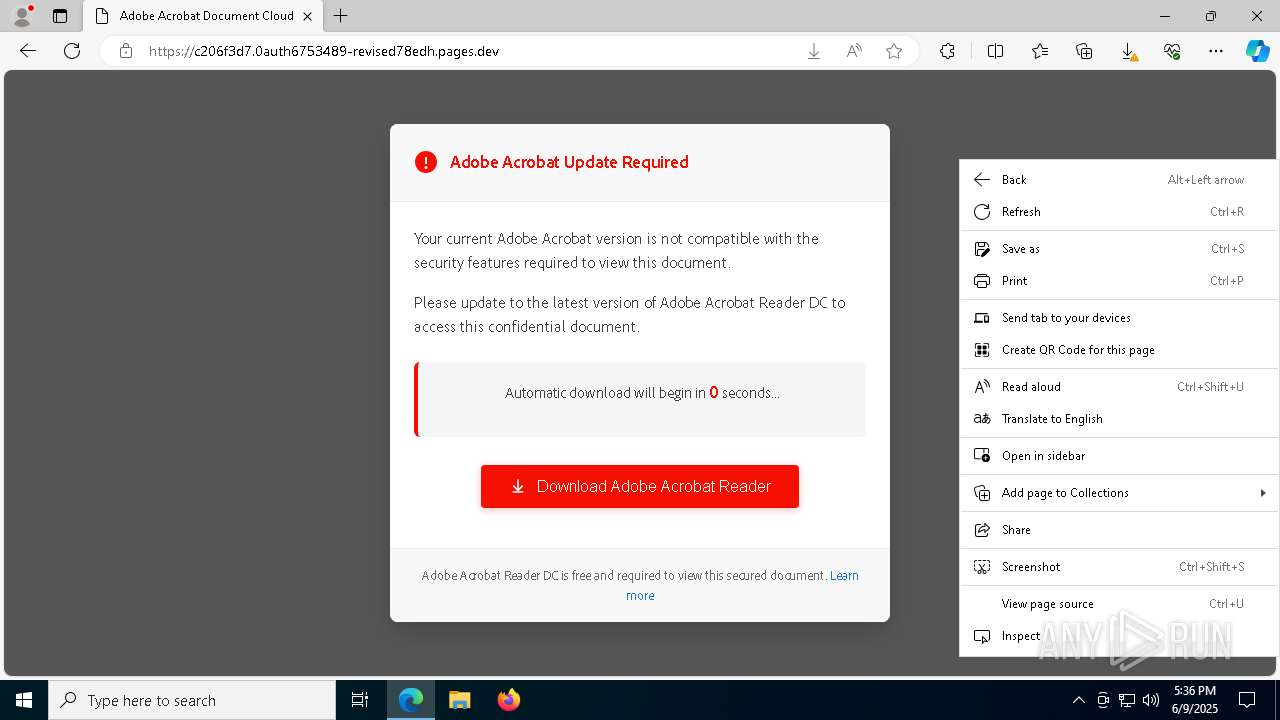Open Microsoft Edge taskbar icon
The width and height of the screenshot is (1280, 720).
click(x=411, y=700)
